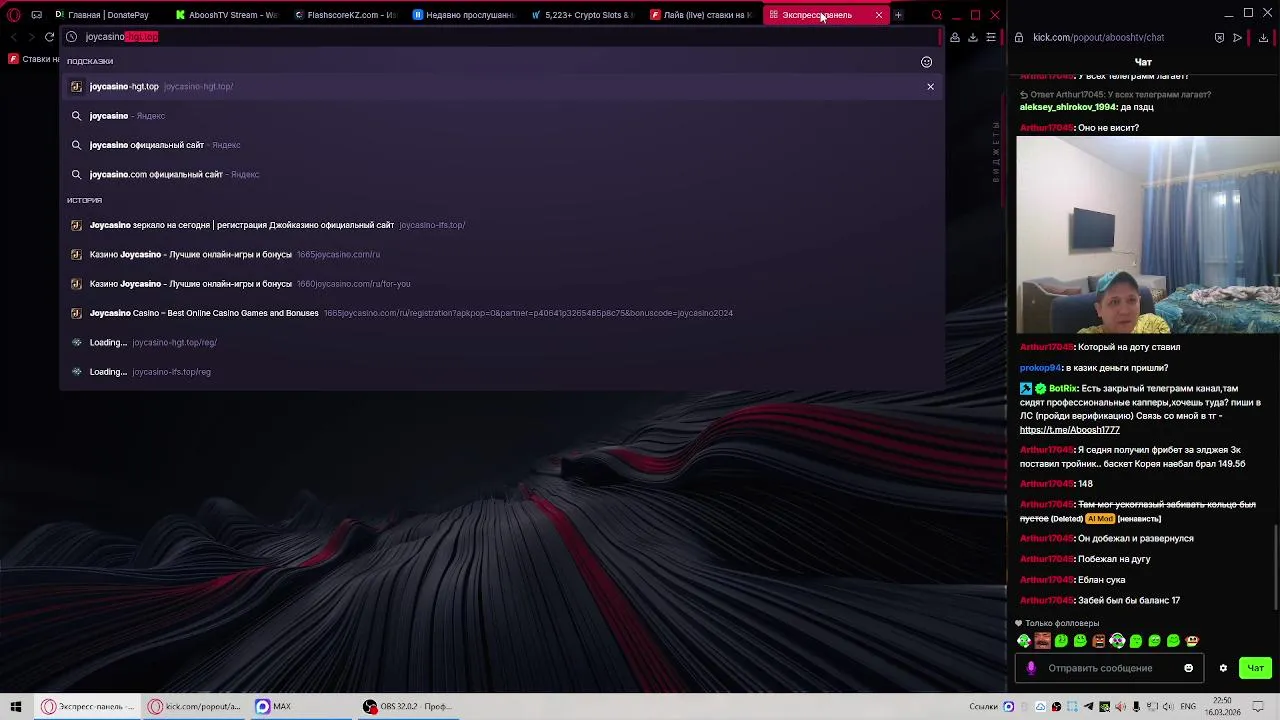
Task: Click the send/flow arrow icon in chat window
Action: point(1237,37)
